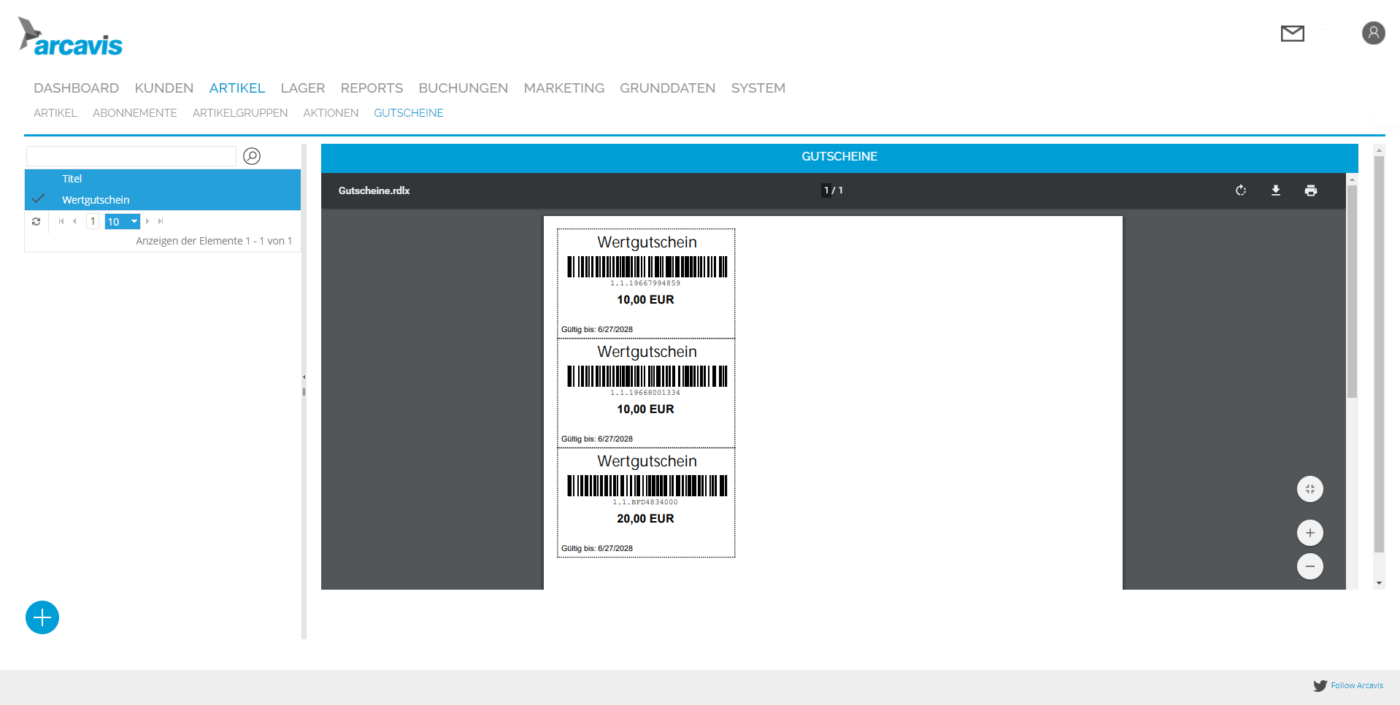The height and width of the screenshot is (705, 1400).
Task: Go to the next list page
Action: click(148, 221)
